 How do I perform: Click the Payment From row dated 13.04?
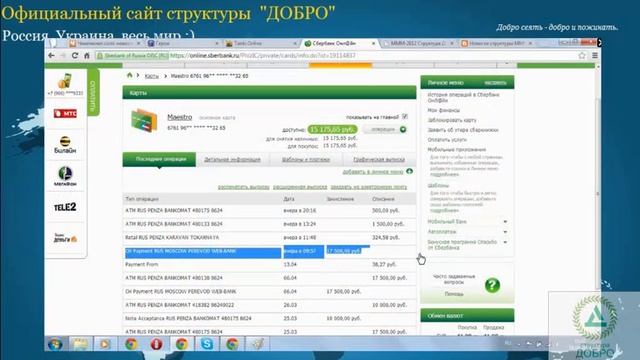tap(269, 264)
